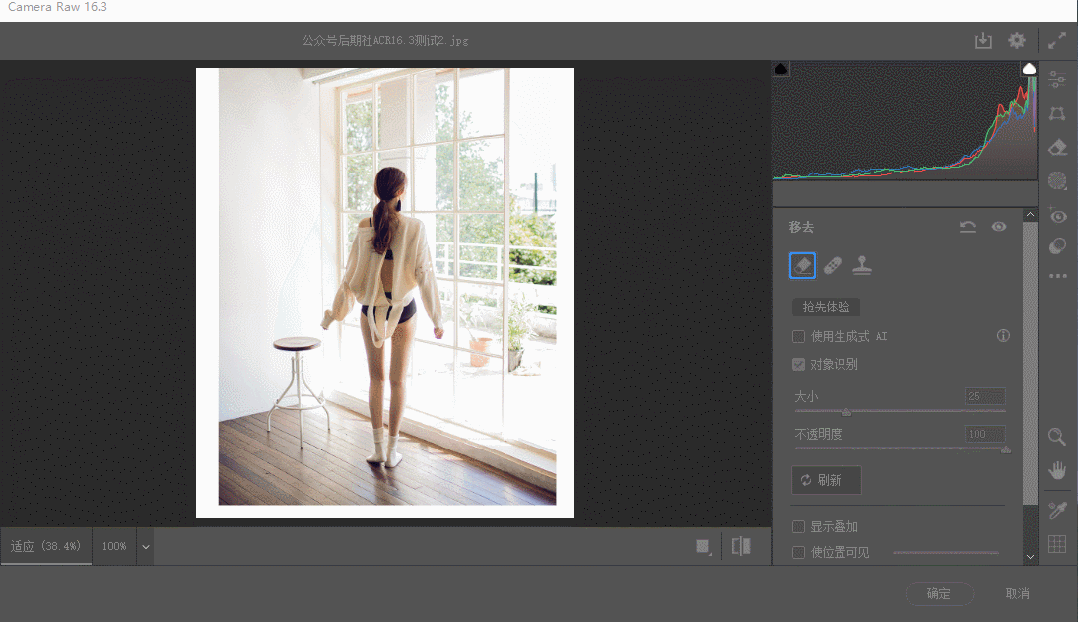
Task: Enable the 使用生成式 AI checkbox
Action: click(798, 336)
